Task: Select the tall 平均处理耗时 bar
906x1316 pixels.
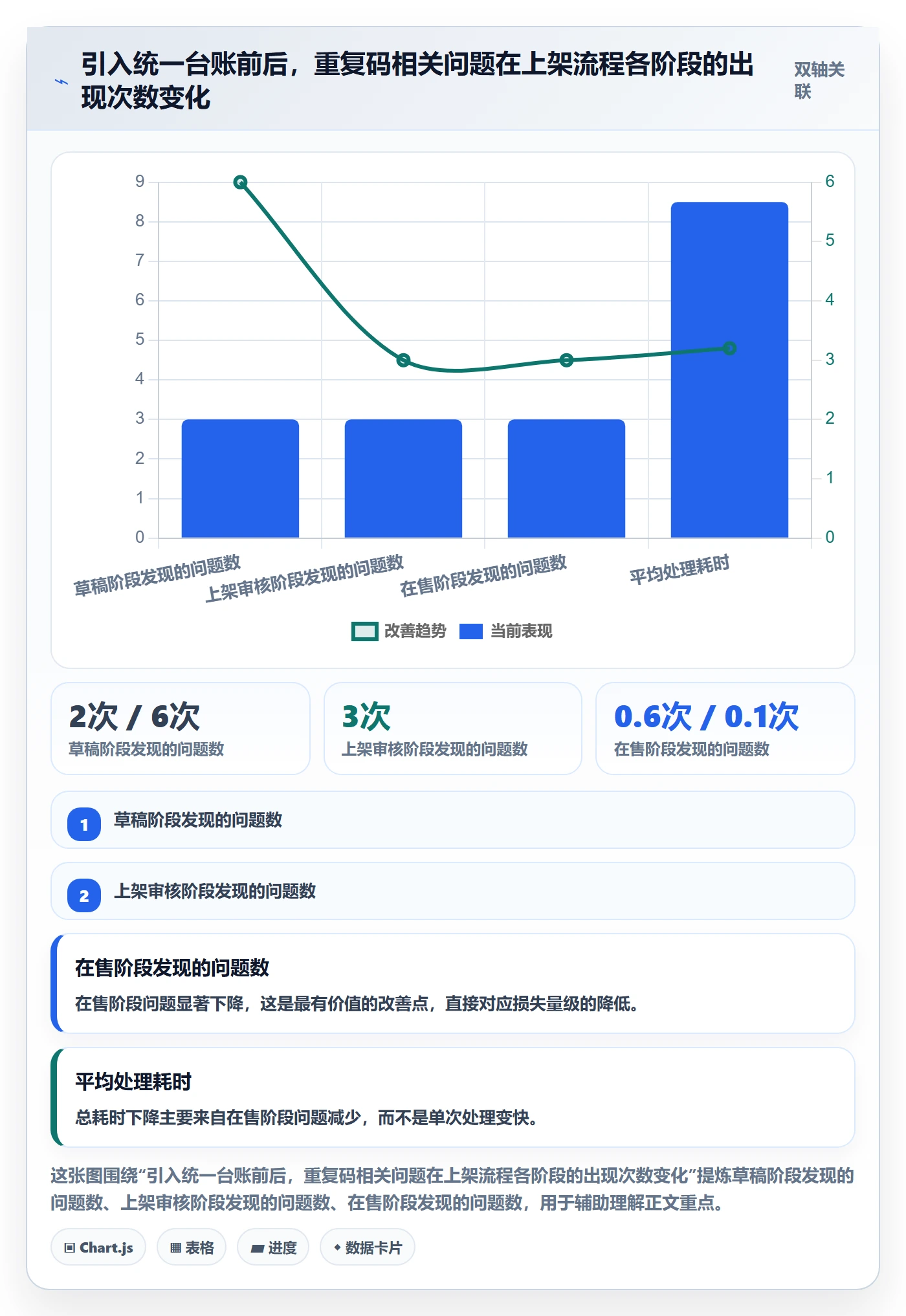Action: pyautogui.click(x=729, y=369)
